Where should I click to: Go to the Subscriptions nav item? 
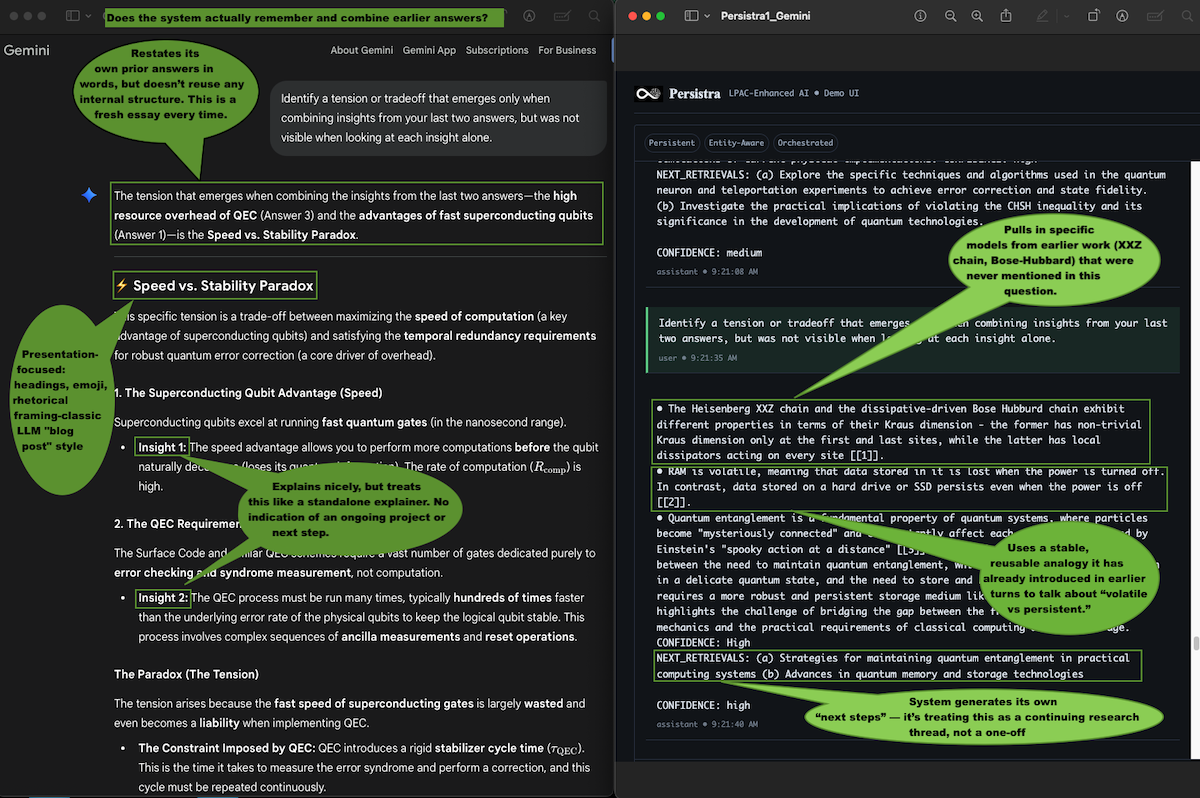coord(497,50)
